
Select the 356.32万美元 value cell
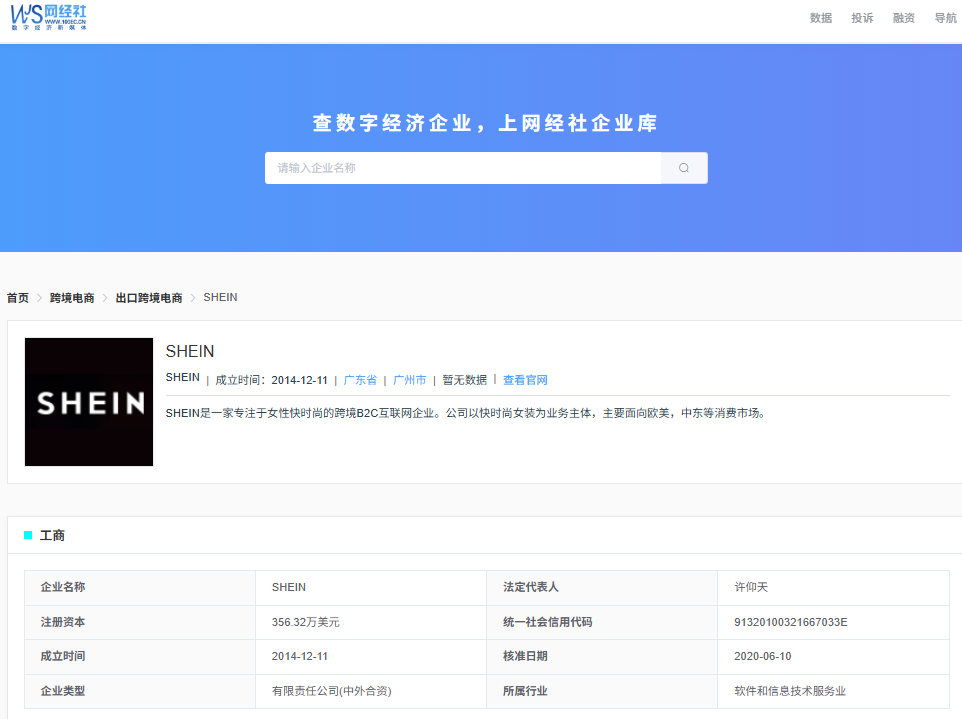pyautogui.click(x=371, y=623)
